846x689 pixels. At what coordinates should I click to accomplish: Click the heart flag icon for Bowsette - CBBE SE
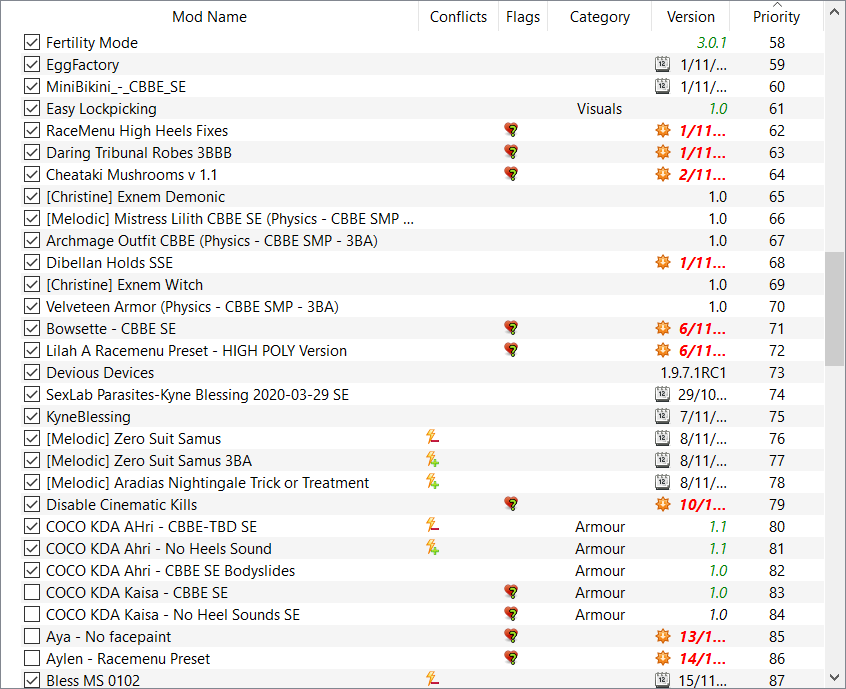point(511,328)
